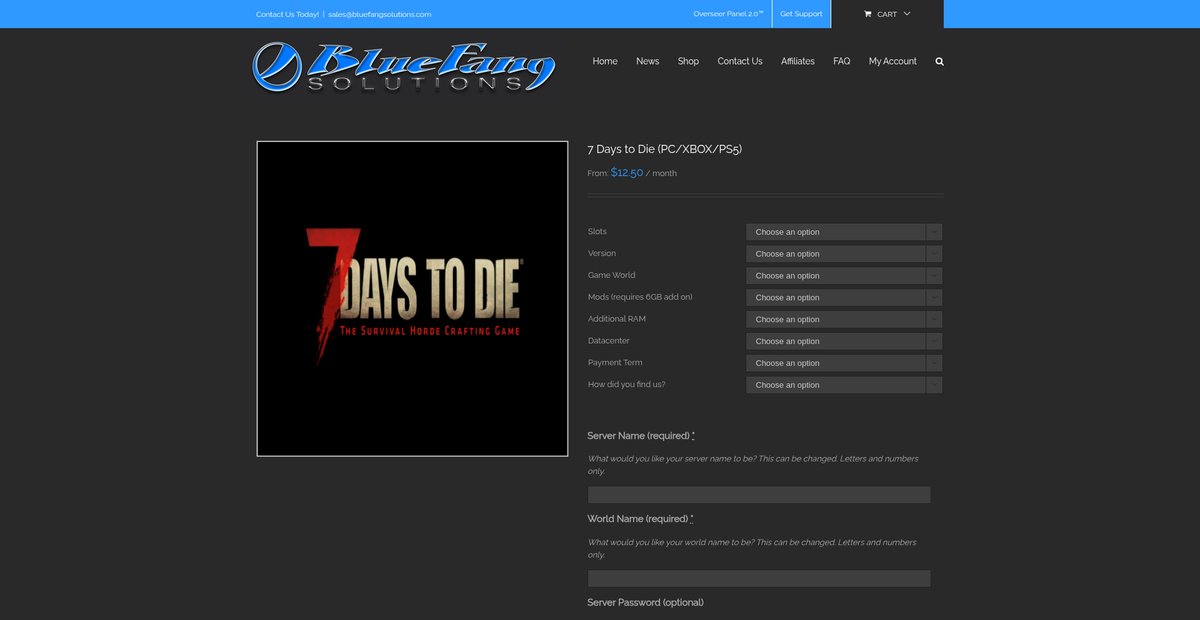1200x620 pixels.
Task: Open the FAQ menu item
Action: [x=842, y=61]
